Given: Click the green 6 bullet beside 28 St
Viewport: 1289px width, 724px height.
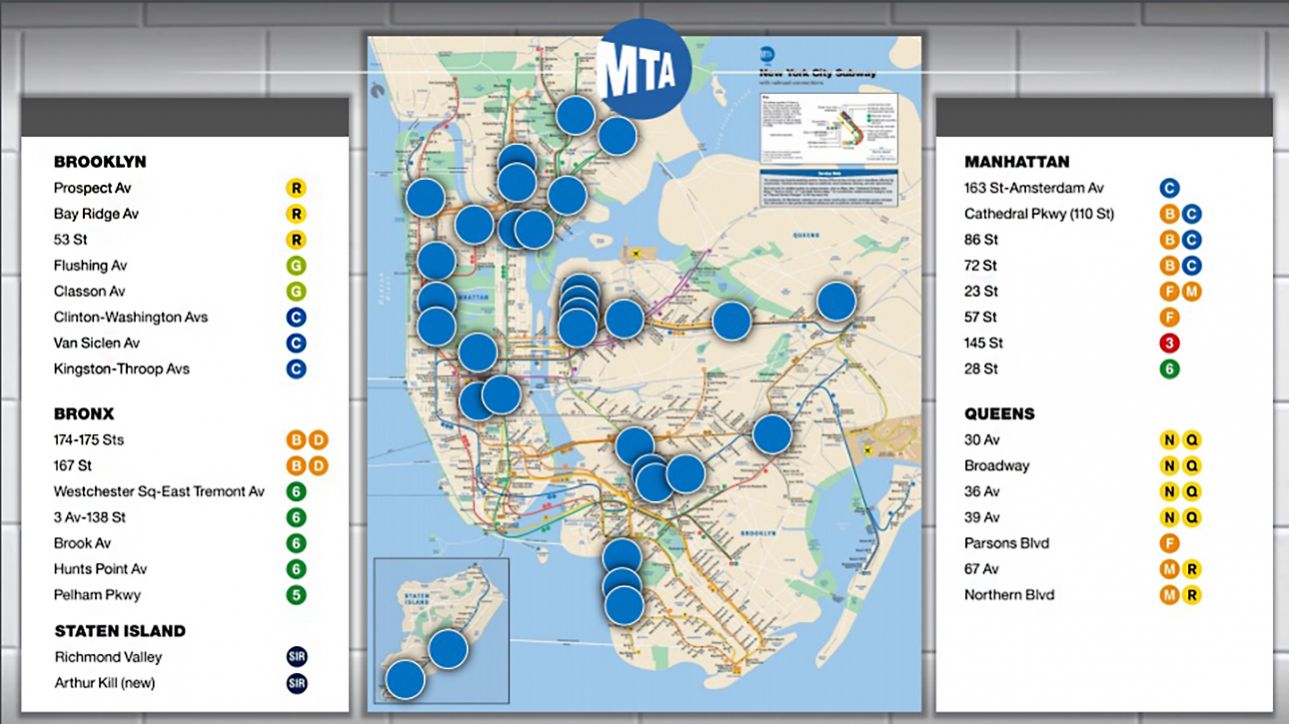Looking at the screenshot, I should pos(1169,369).
